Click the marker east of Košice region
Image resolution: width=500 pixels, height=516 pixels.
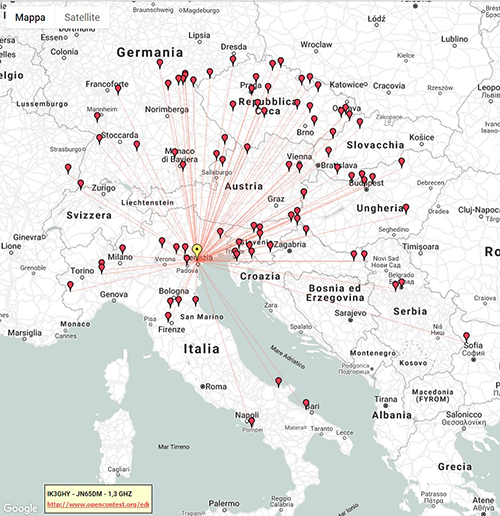tap(402, 163)
